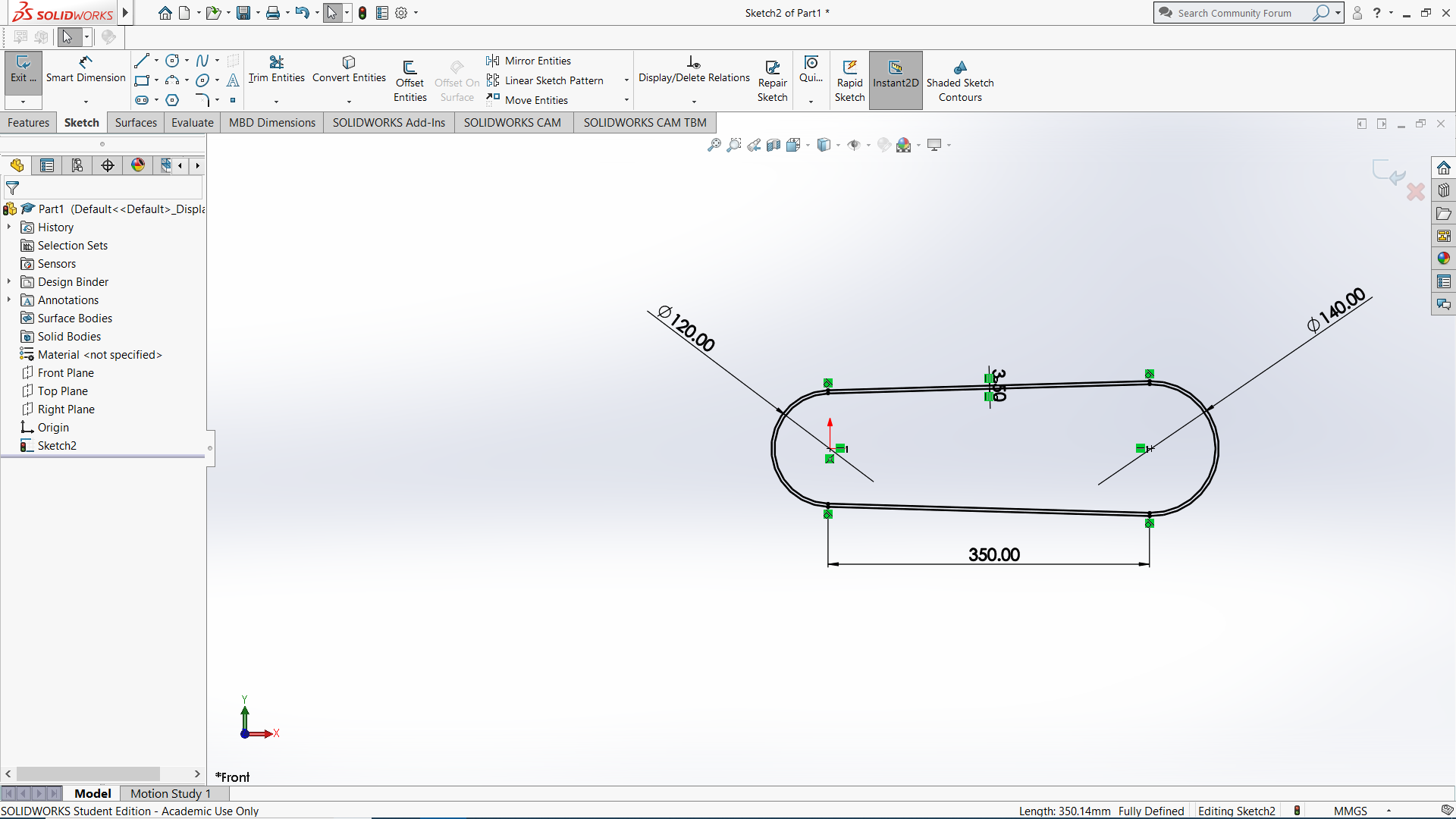Click the Convert Entities tool
Screen dimensions: 1456x819
point(349,68)
